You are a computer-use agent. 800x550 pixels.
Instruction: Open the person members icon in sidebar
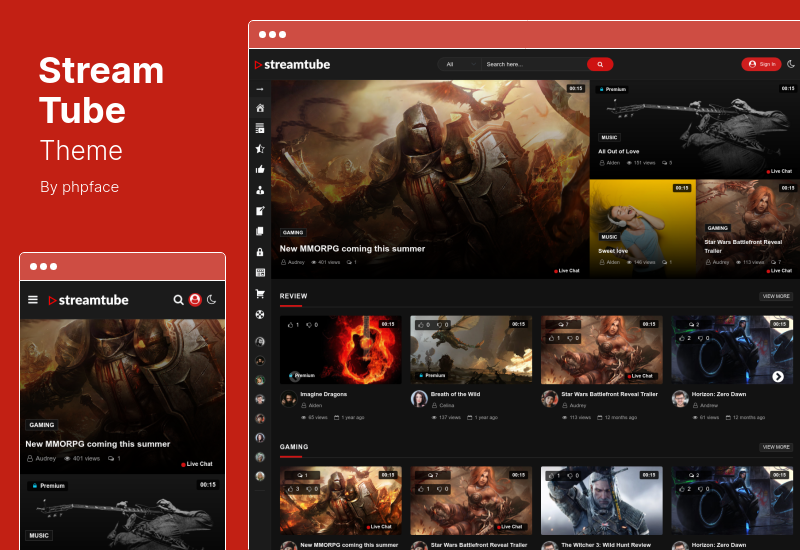(260, 190)
